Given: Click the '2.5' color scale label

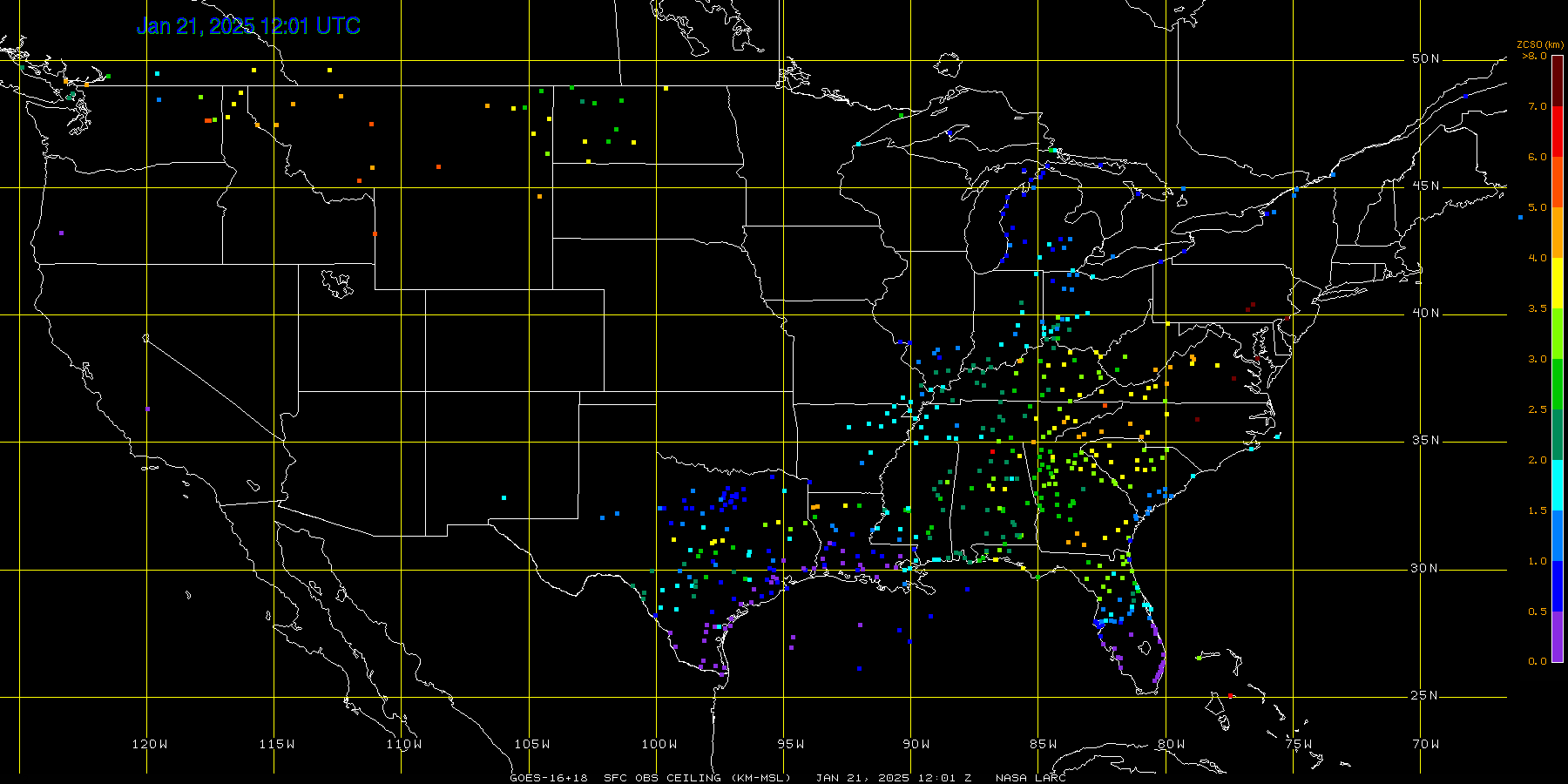Looking at the screenshot, I should pos(1538,409).
